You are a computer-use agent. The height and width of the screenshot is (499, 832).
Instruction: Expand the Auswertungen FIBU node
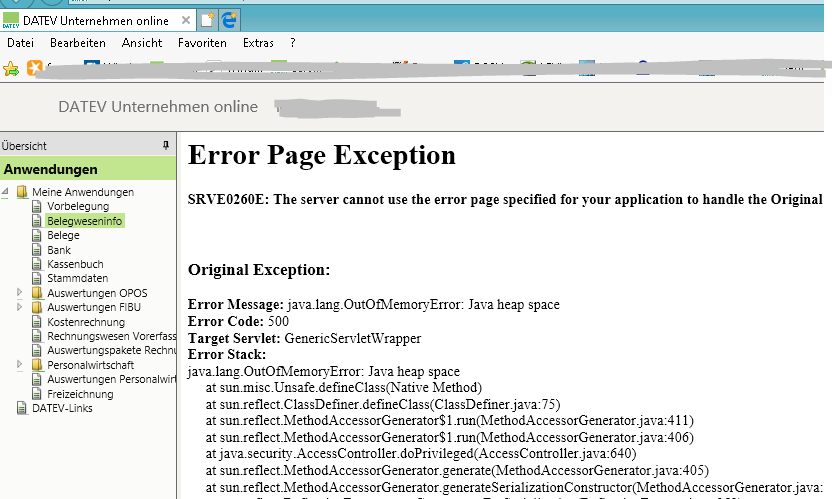[x=20, y=306]
